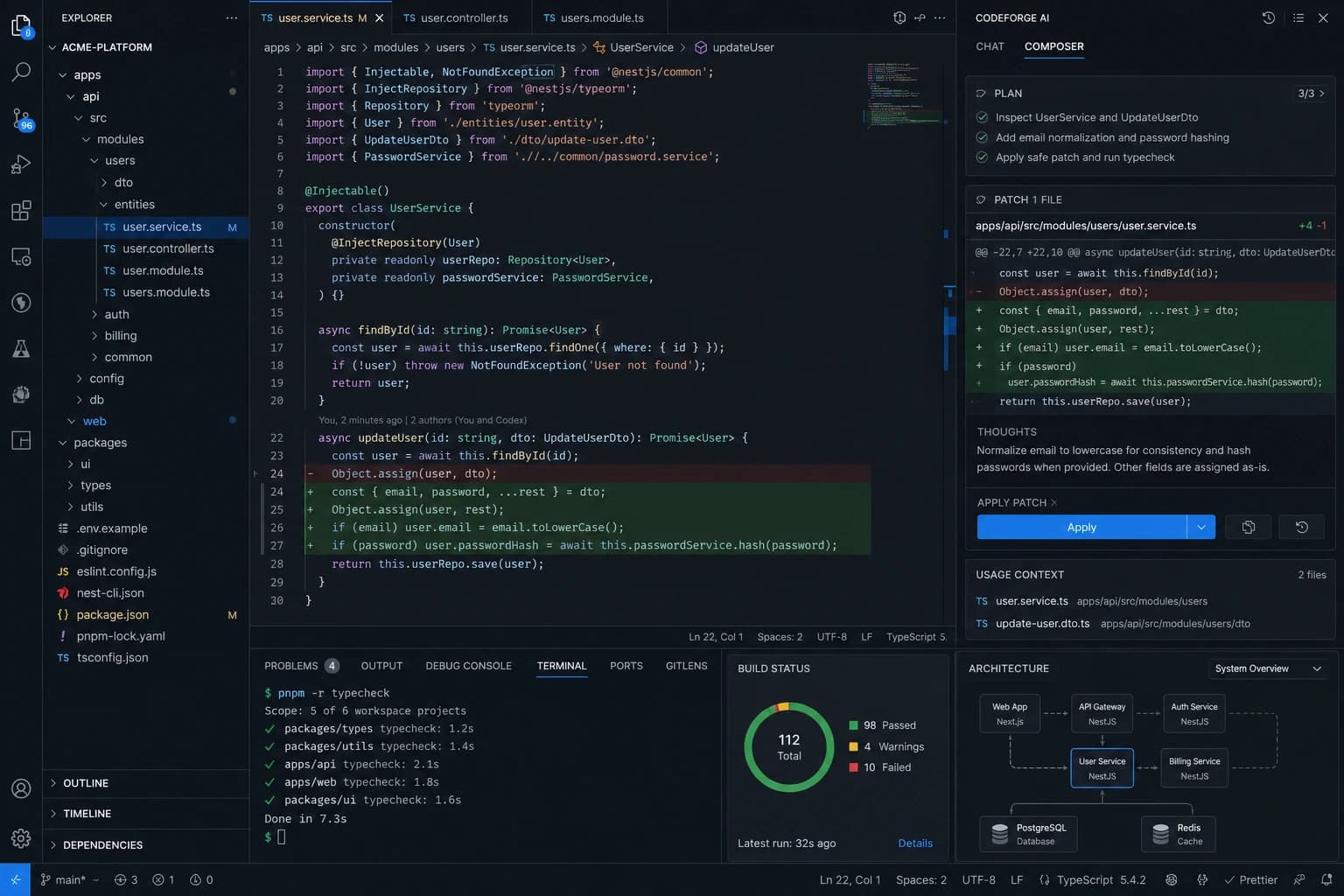Click the Prettier status bar item
This screenshot has width=1344, height=896.
(1251, 879)
